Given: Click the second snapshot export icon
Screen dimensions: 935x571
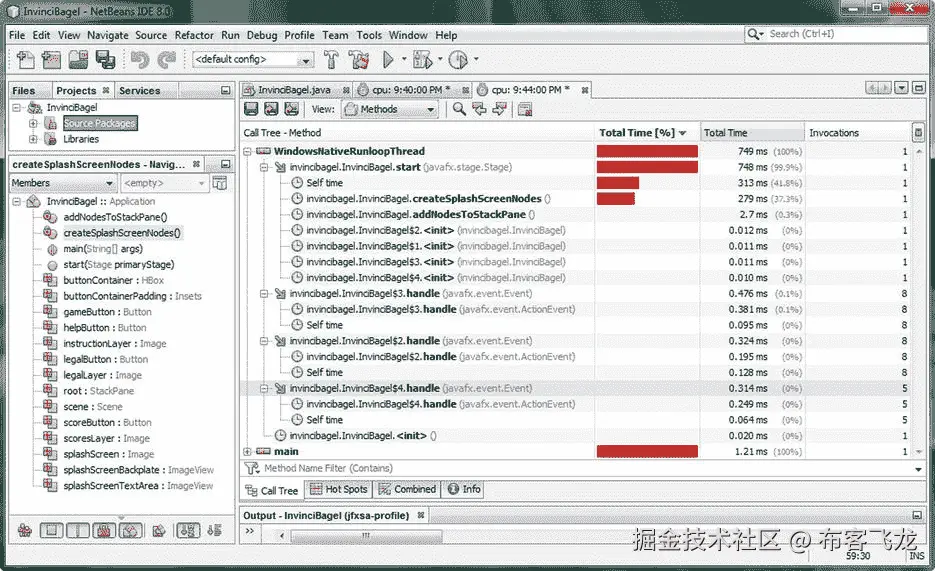Looking at the screenshot, I should (271, 109).
